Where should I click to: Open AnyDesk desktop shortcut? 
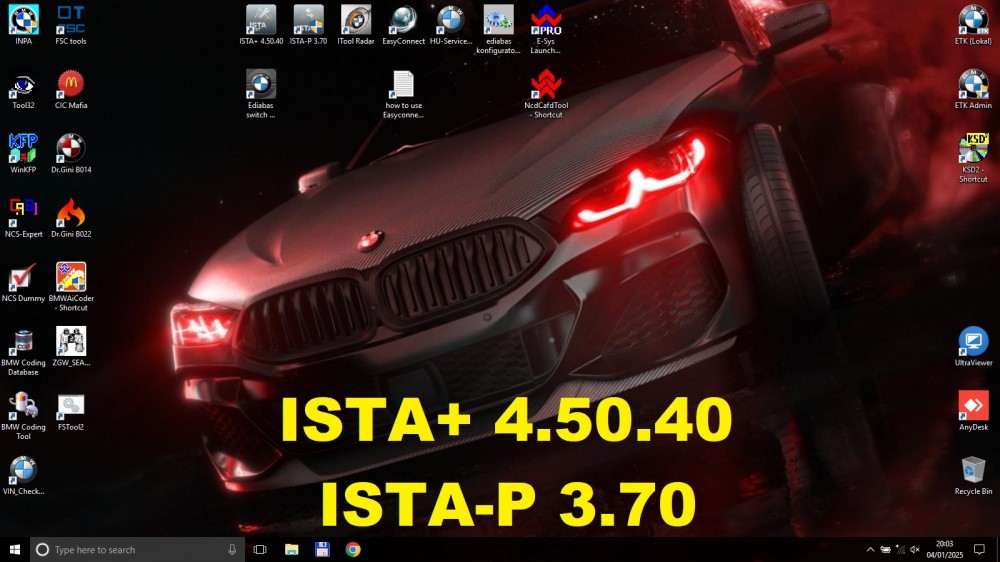(x=973, y=411)
